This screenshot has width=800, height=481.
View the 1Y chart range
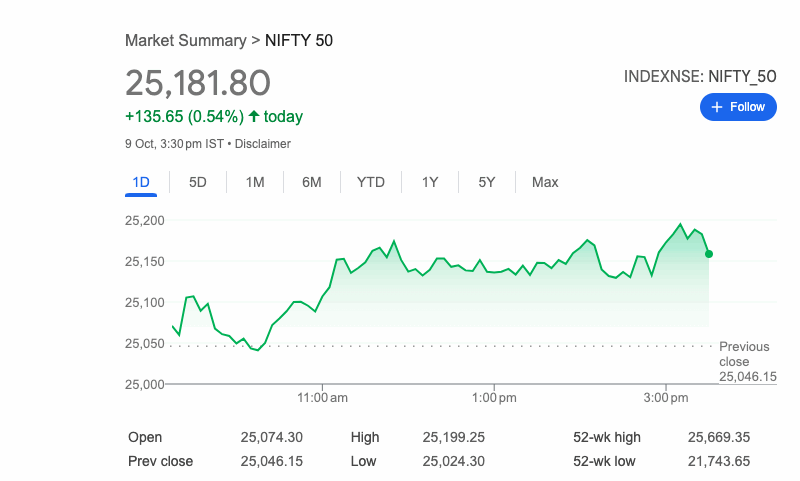(430, 182)
